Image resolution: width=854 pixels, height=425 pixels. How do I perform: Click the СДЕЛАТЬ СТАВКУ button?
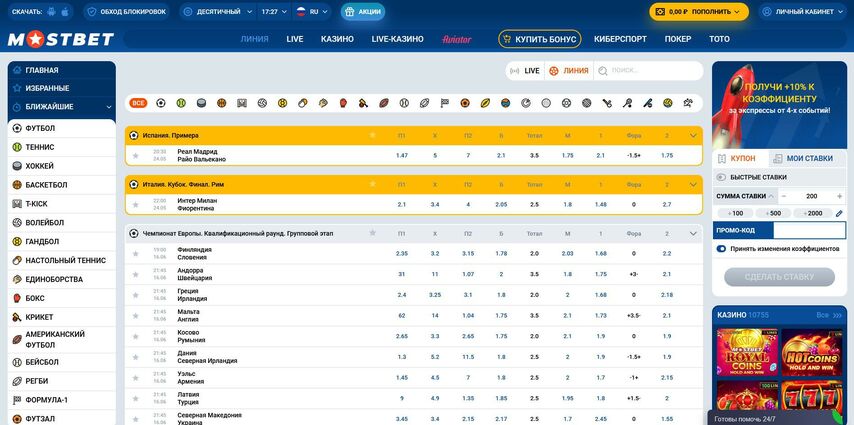point(779,277)
